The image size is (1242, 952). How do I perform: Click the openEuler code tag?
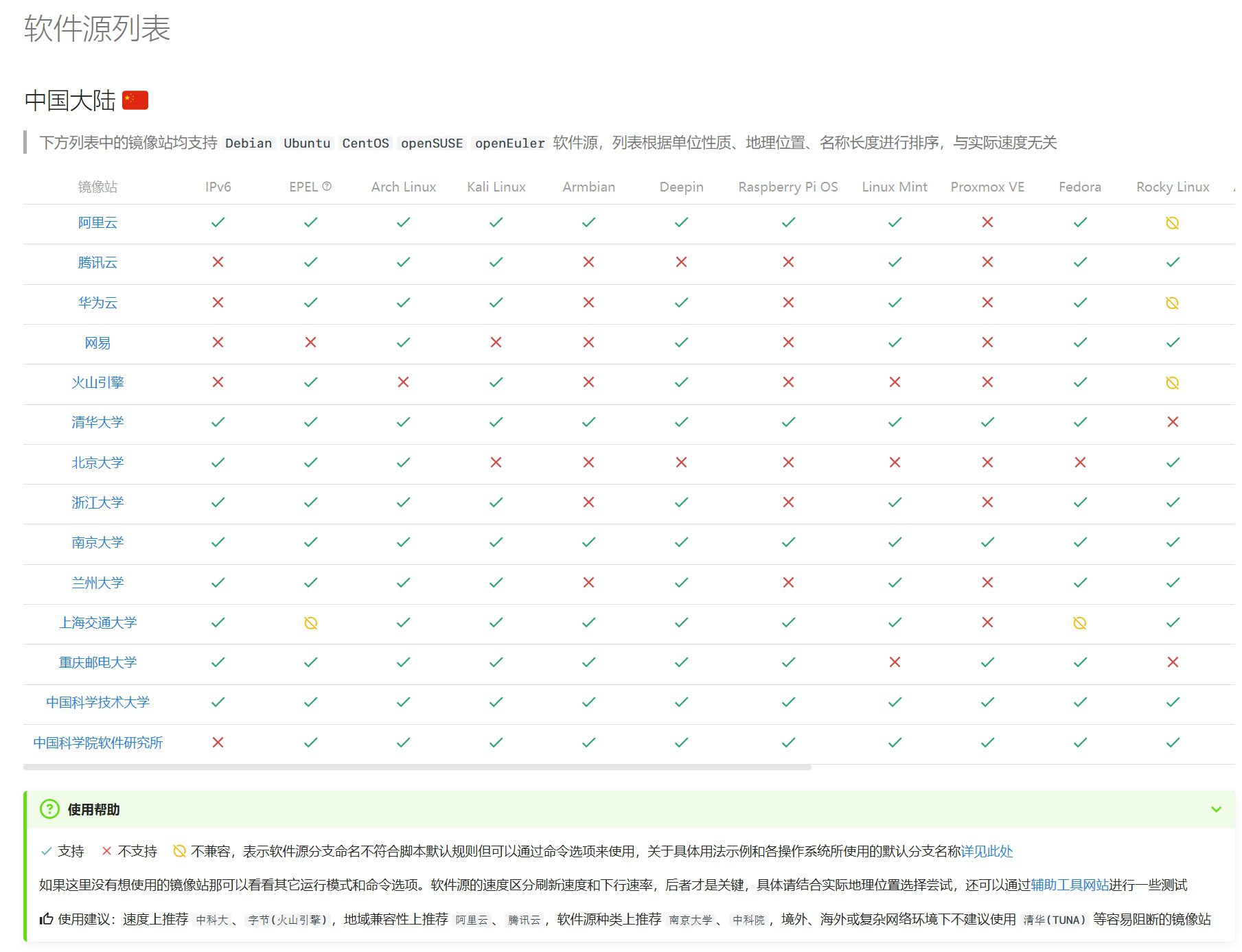(x=509, y=143)
